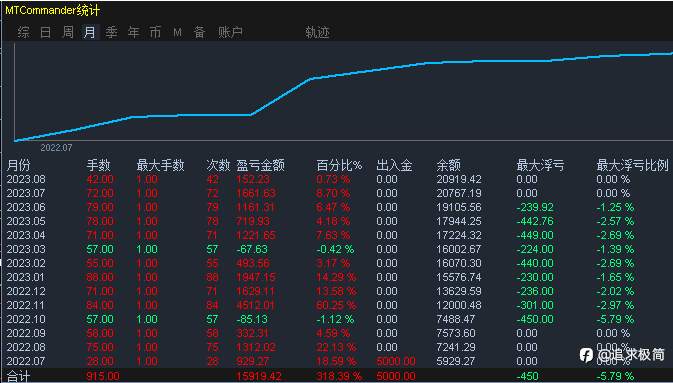
Task: Click the total lots 915.00
Action: (x=103, y=377)
